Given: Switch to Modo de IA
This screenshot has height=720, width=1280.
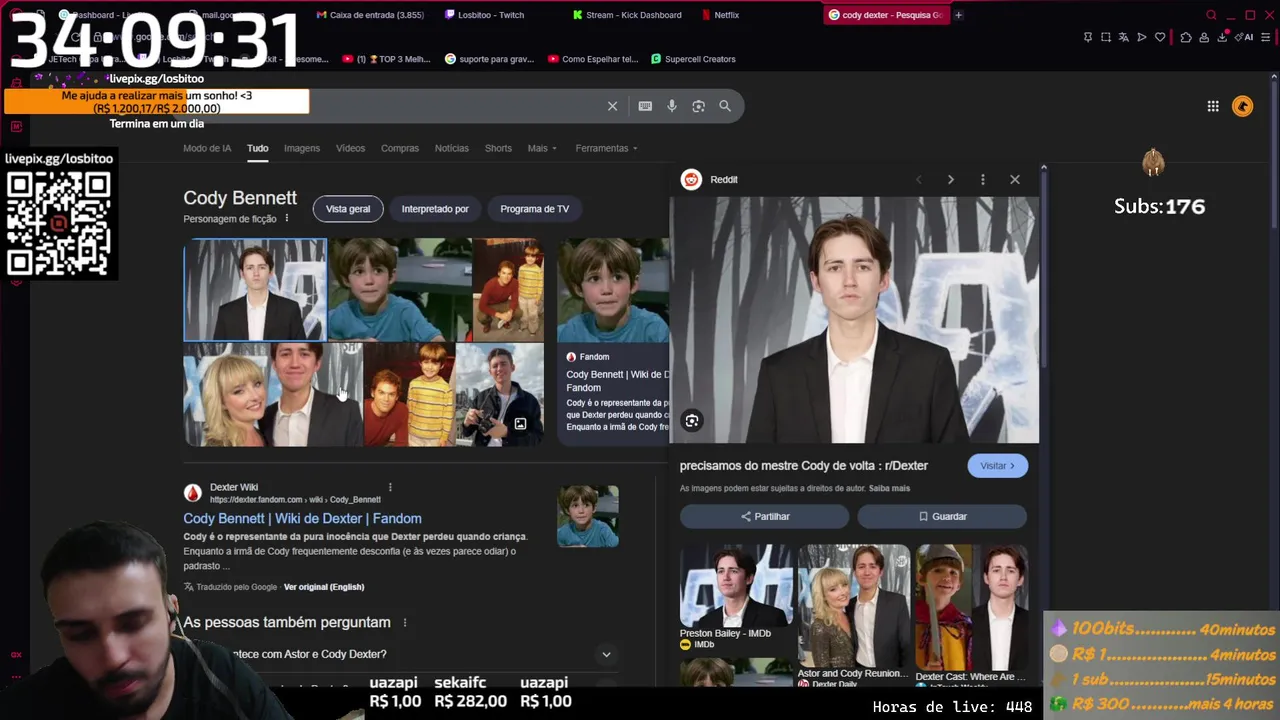Looking at the screenshot, I should point(207,148).
